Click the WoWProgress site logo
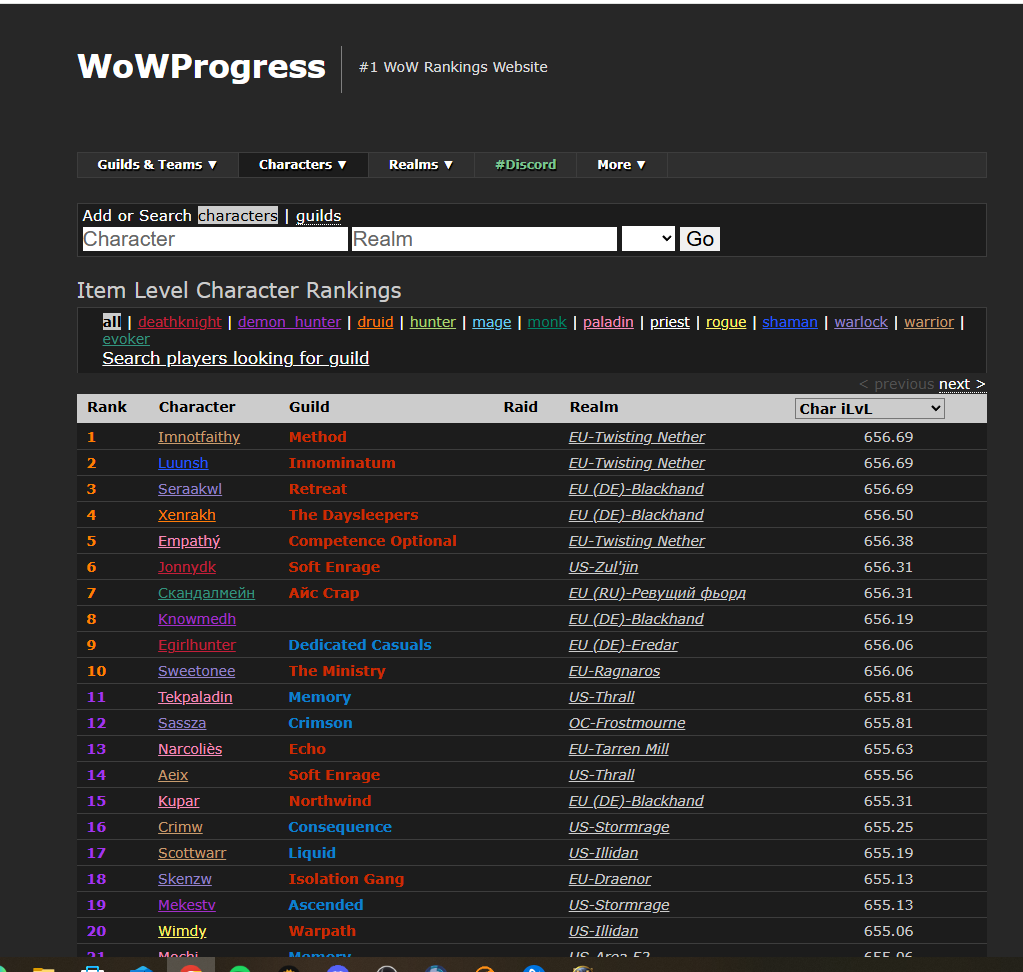The image size is (1023, 972). pos(201,67)
